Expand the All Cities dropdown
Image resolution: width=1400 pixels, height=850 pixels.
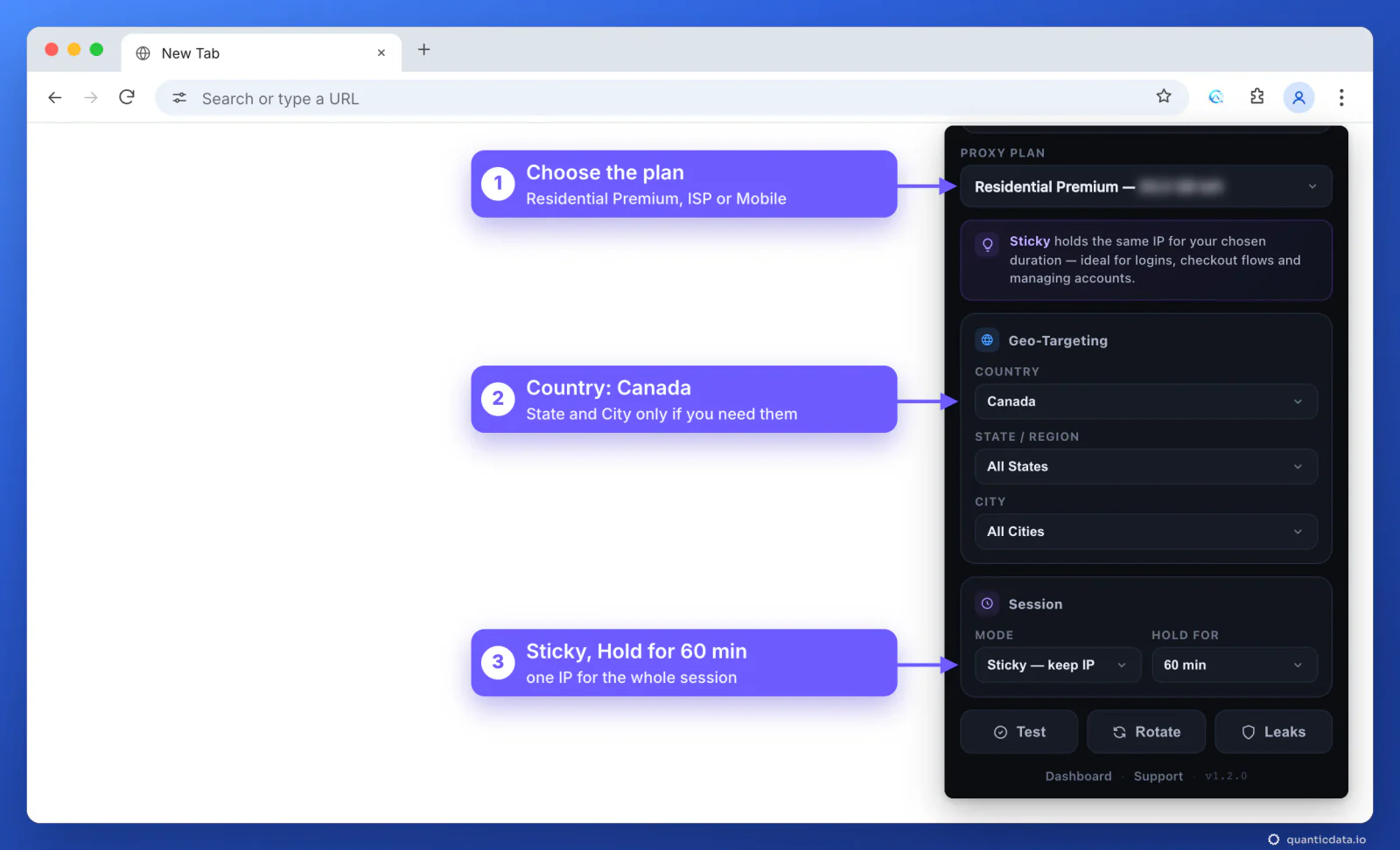[x=1146, y=532]
